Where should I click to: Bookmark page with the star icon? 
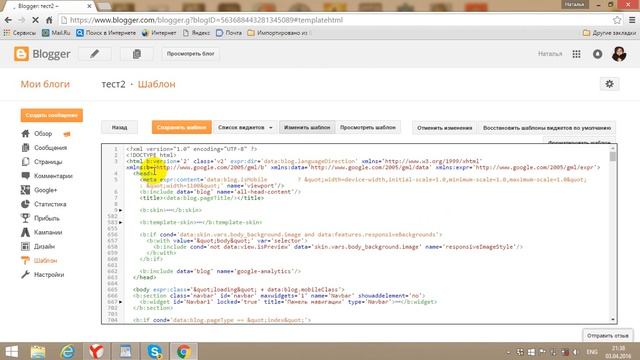(617, 20)
